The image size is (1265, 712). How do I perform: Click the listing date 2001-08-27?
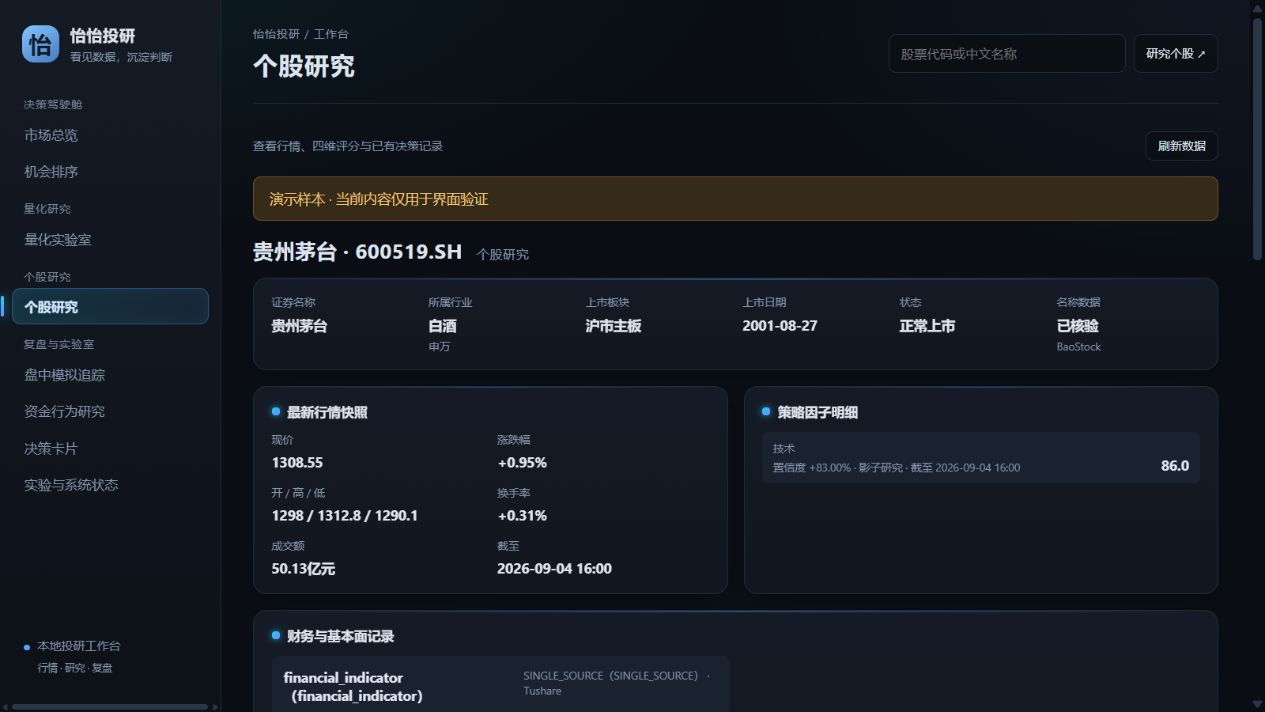coord(779,326)
